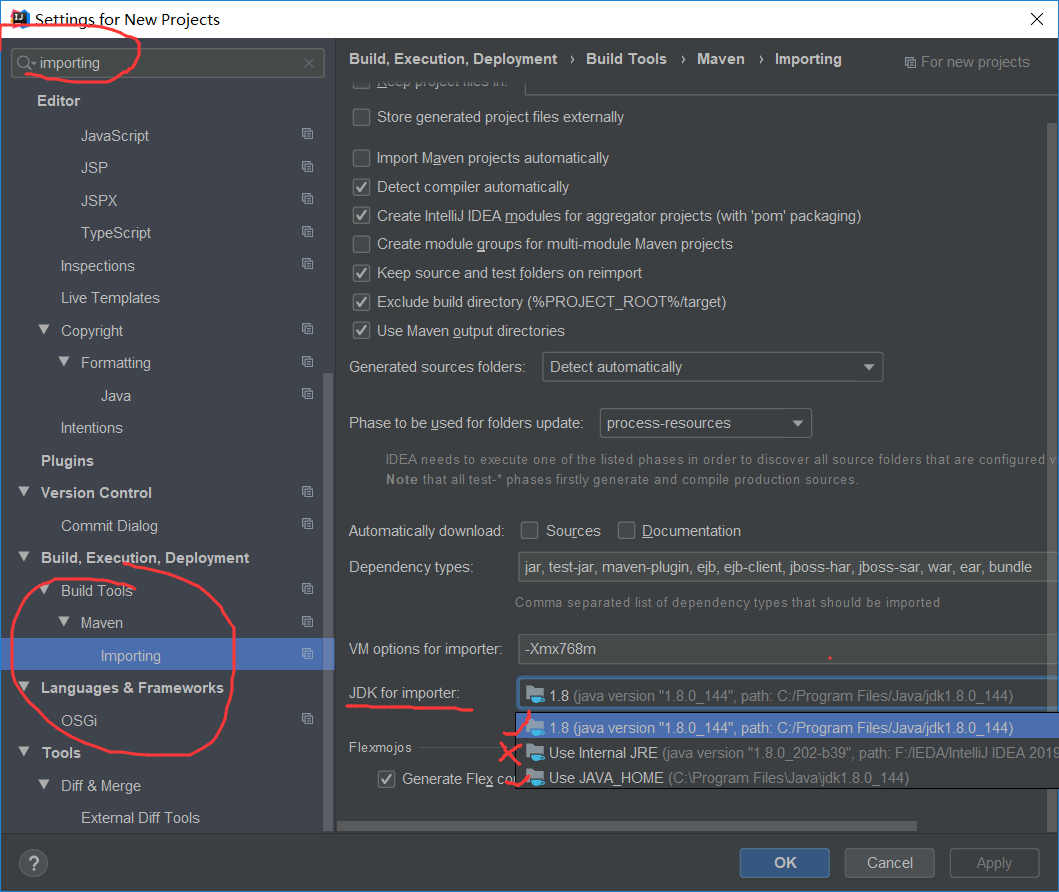Click the copy icon in the selected Importing row
Image resolution: width=1059 pixels, height=892 pixels.
point(307,654)
